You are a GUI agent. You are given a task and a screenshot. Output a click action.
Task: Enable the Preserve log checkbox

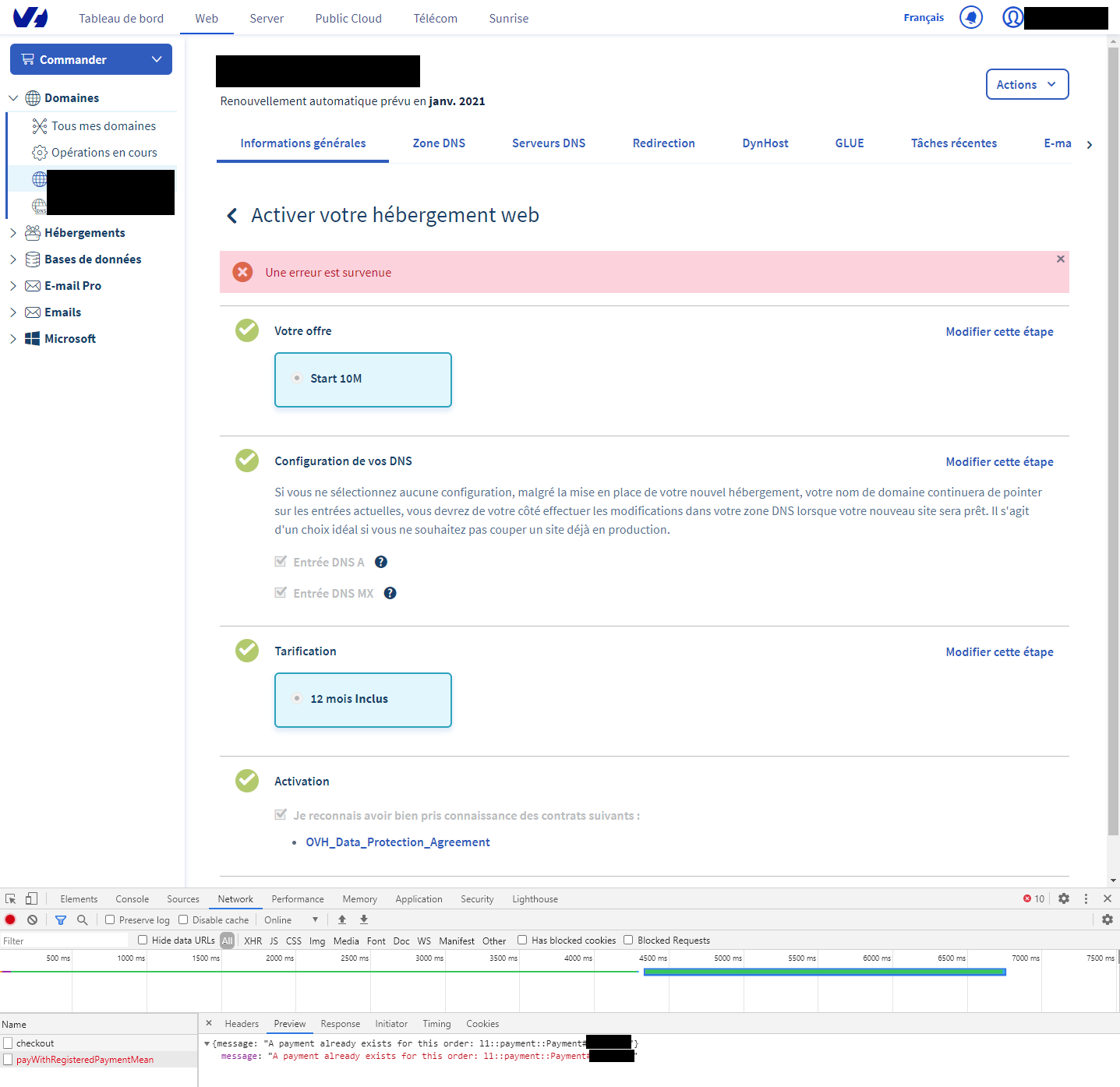click(110, 919)
